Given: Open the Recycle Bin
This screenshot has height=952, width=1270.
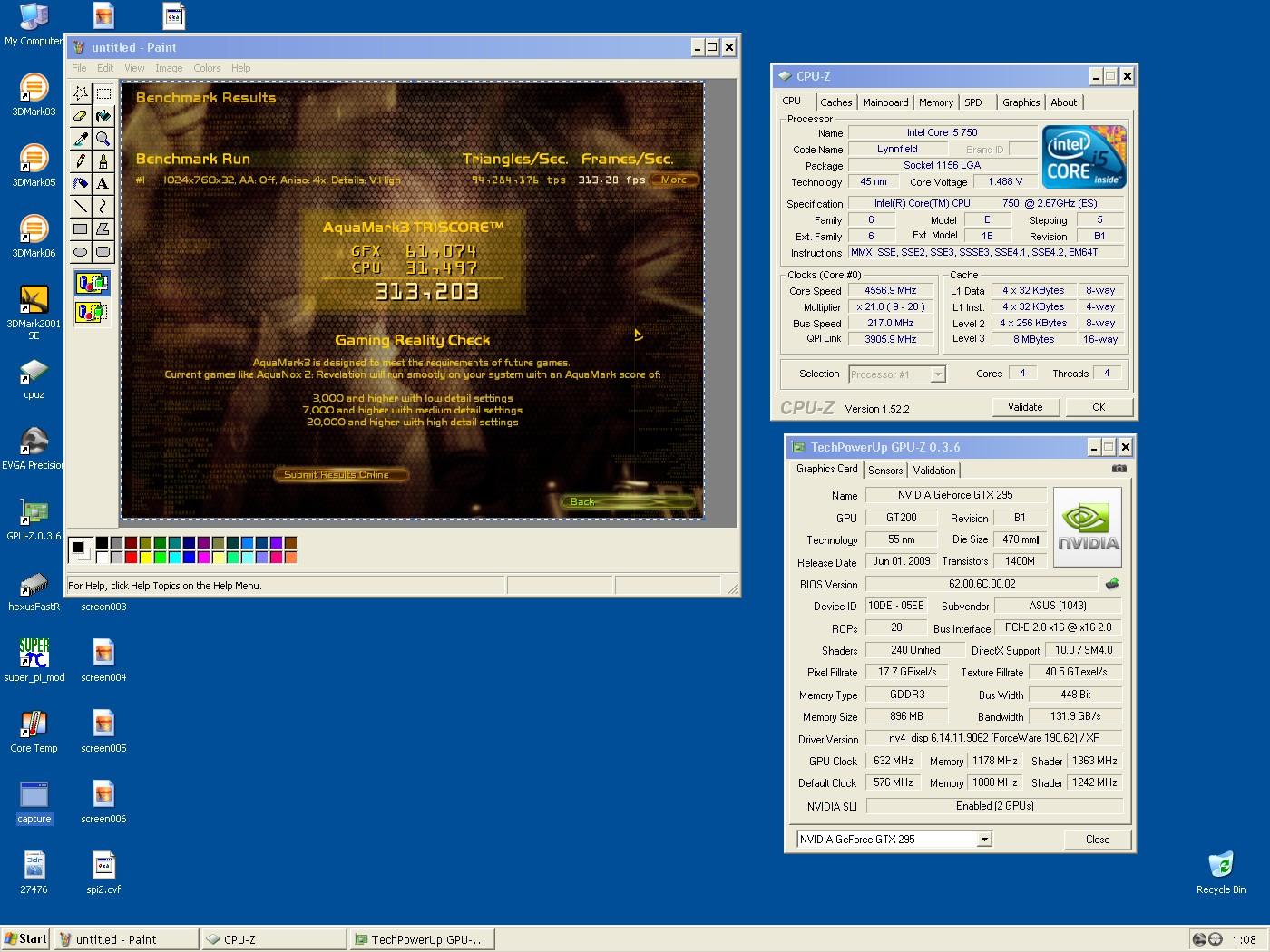Looking at the screenshot, I should pos(1221,873).
